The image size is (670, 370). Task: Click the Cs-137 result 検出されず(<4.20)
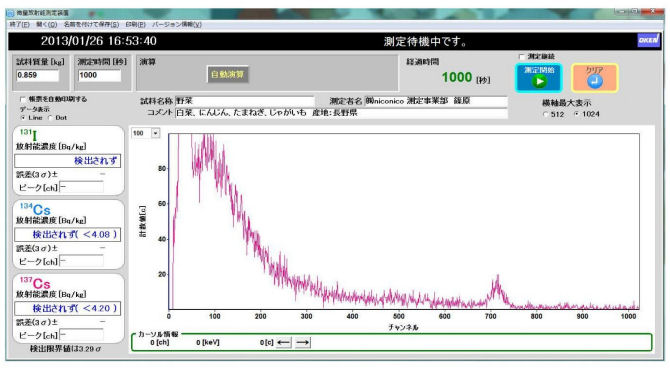[x=68, y=308]
